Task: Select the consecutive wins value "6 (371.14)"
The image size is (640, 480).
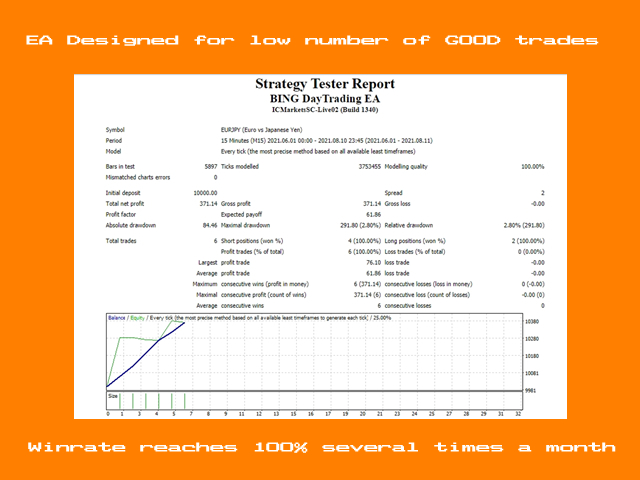Action: [x=367, y=284]
